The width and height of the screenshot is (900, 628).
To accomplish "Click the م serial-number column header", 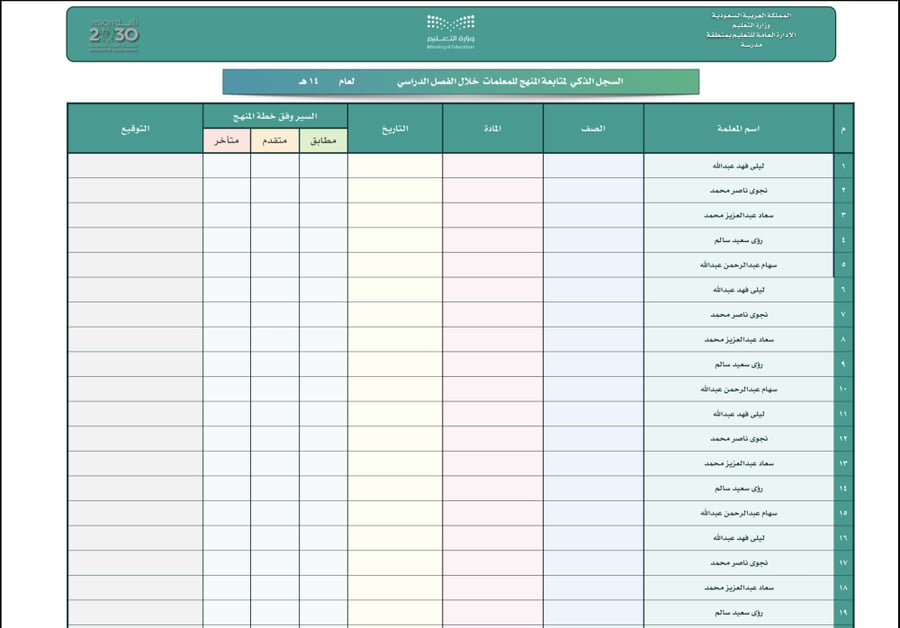I will [843, 129].
